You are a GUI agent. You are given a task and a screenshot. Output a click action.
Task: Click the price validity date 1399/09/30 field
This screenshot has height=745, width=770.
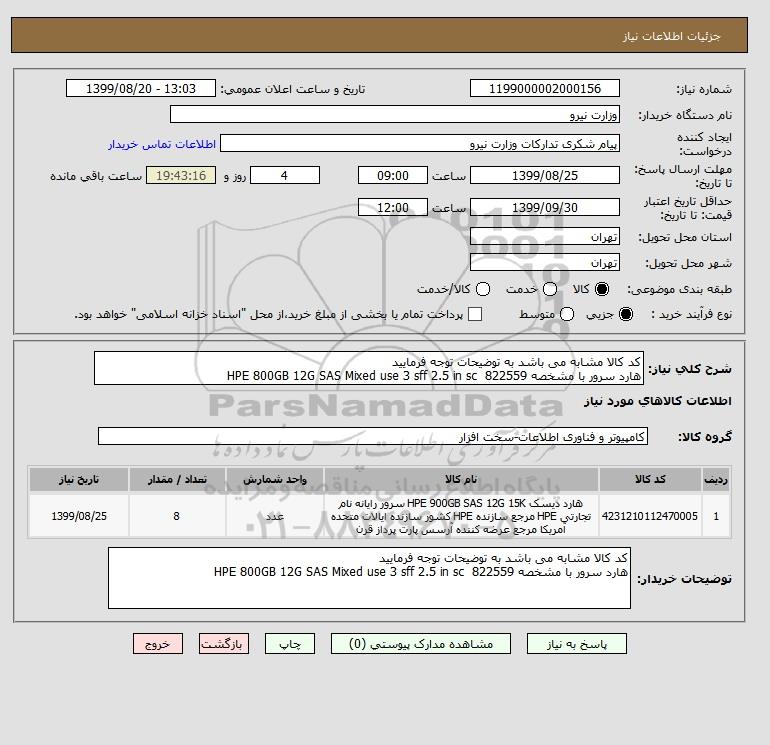[x=545, y=207]
